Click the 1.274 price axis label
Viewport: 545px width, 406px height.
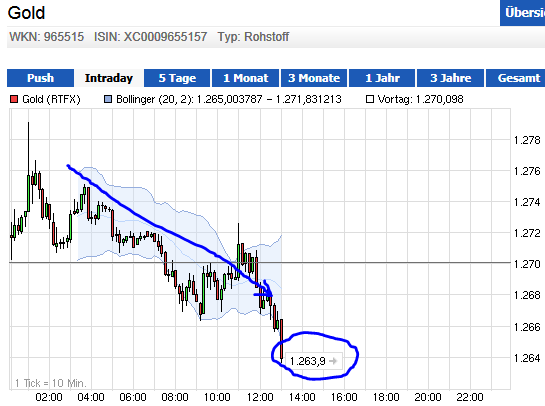coord(527,202)
